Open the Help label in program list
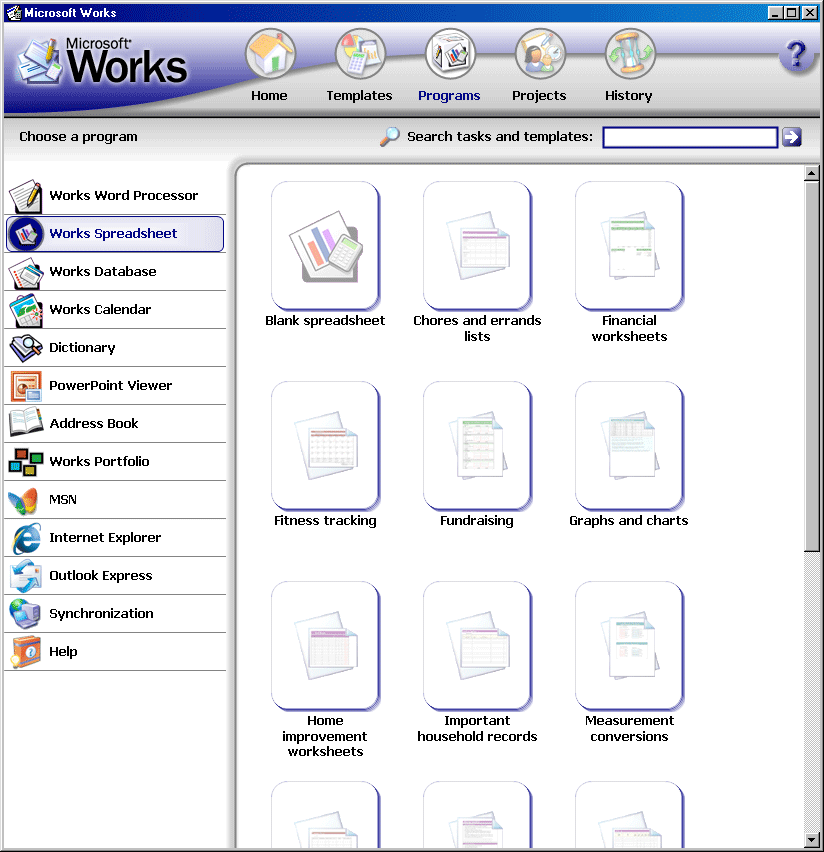The image size is (824, 852). 63,652
